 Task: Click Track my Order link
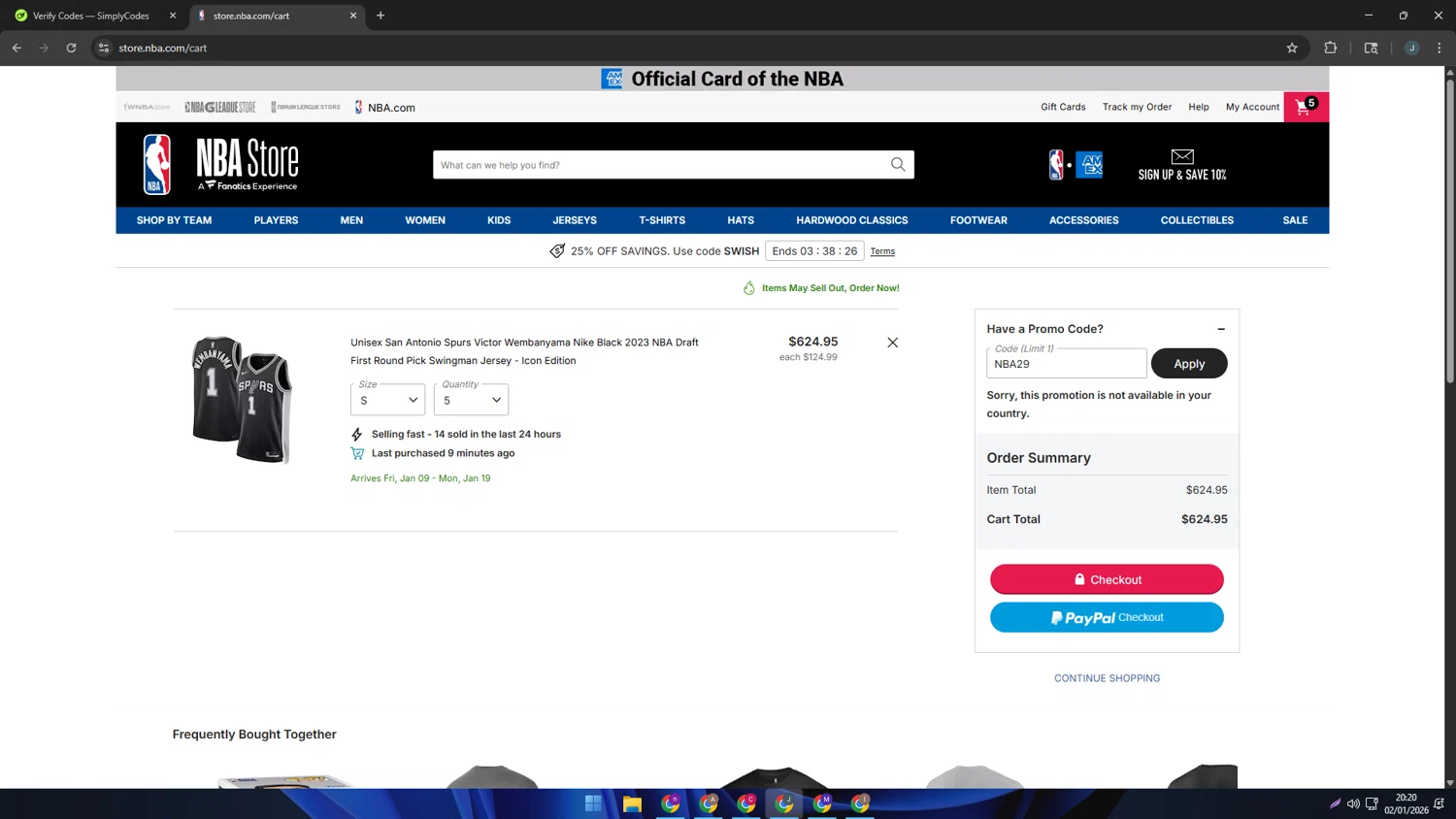coord(1137,107)
